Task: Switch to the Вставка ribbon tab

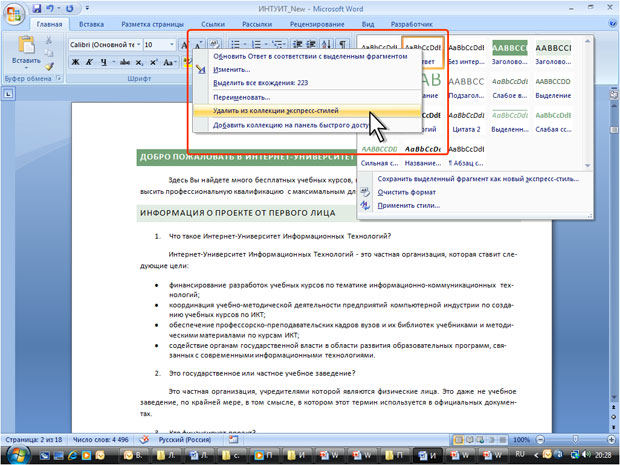Action: pos(91,24)
